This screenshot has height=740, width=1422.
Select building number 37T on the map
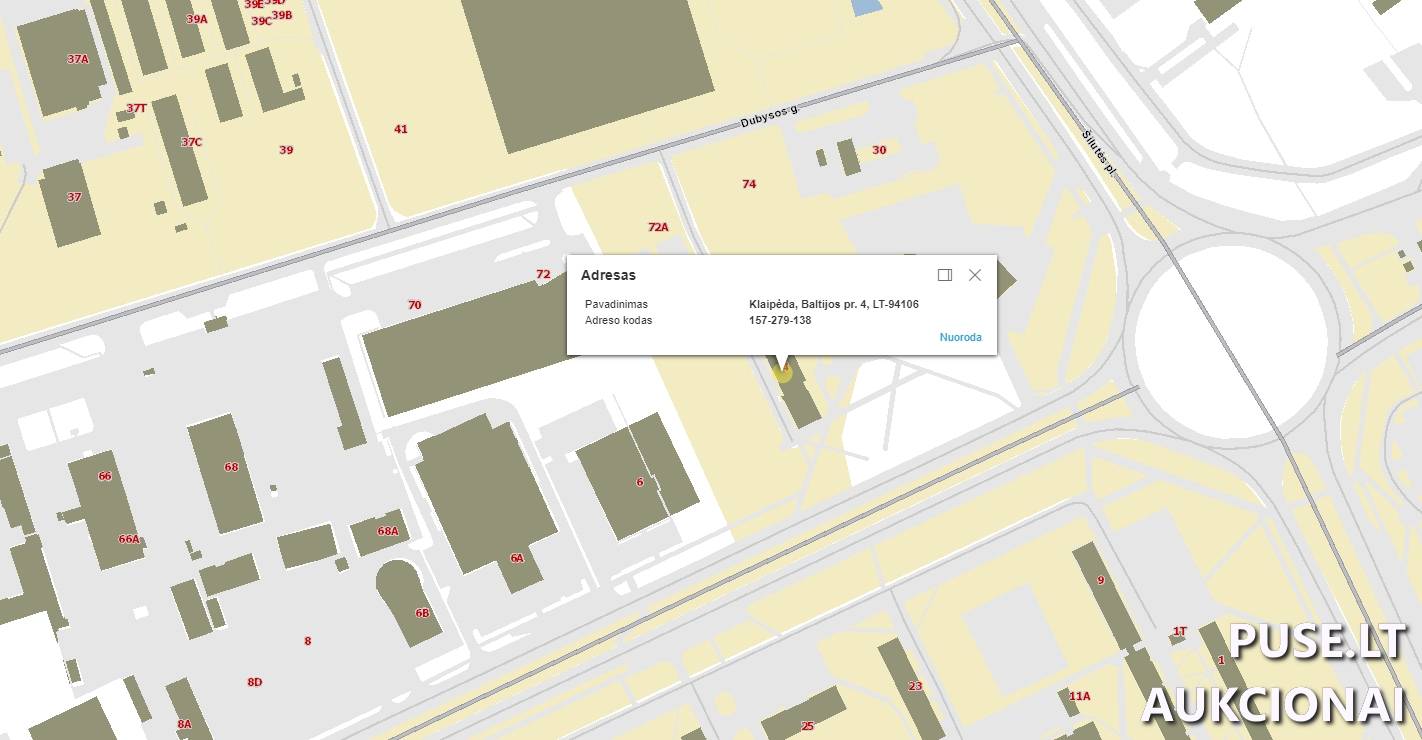click(137, 108)
